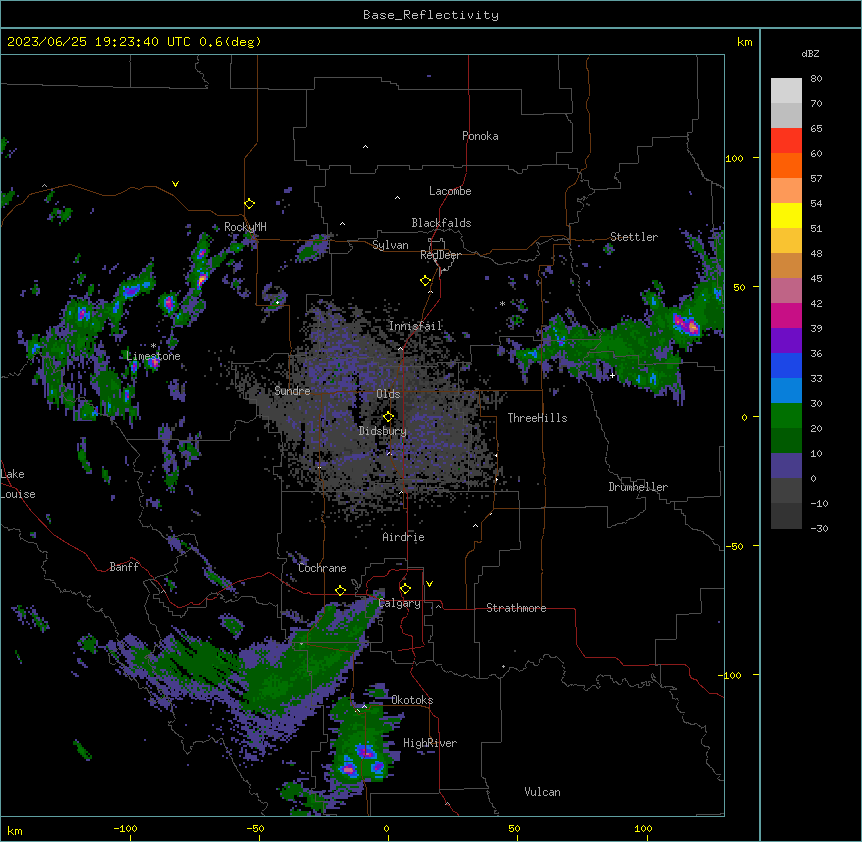Select the Cochrane label

[x=322, y=568]
